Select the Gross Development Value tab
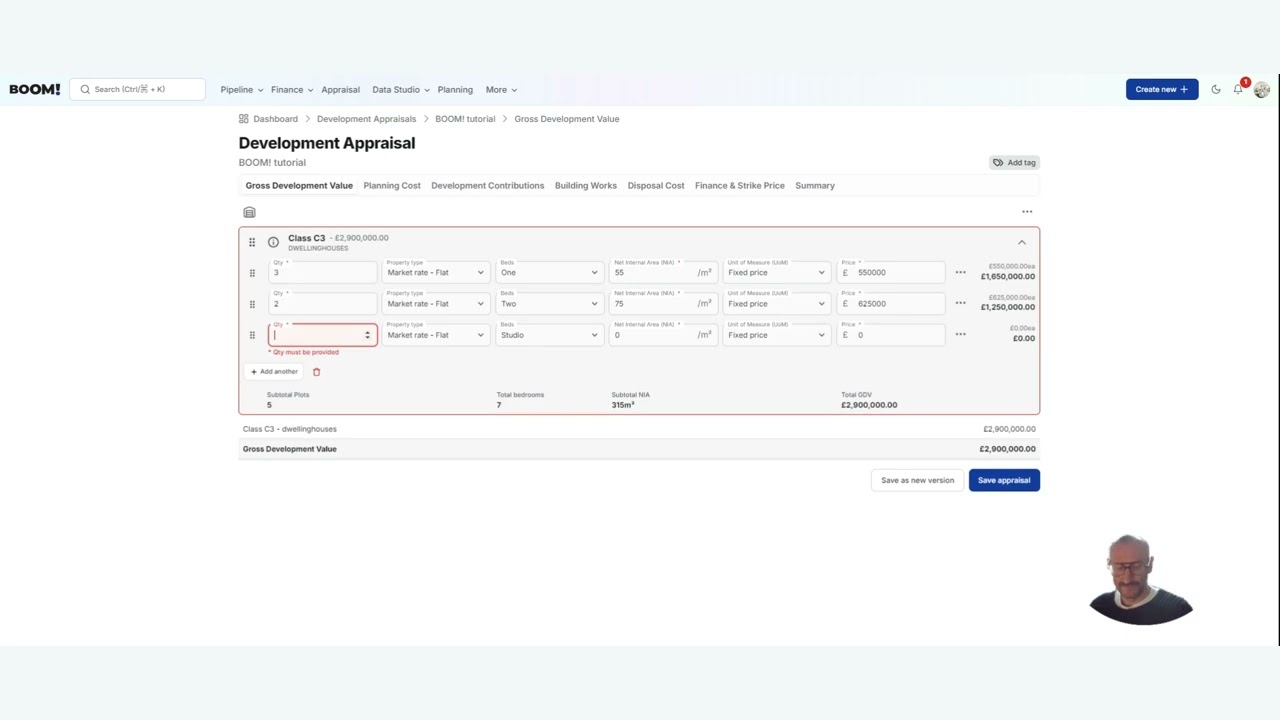Image resolution: width=1280 pixels, height=720 pixels. click(x=299, y=185)
